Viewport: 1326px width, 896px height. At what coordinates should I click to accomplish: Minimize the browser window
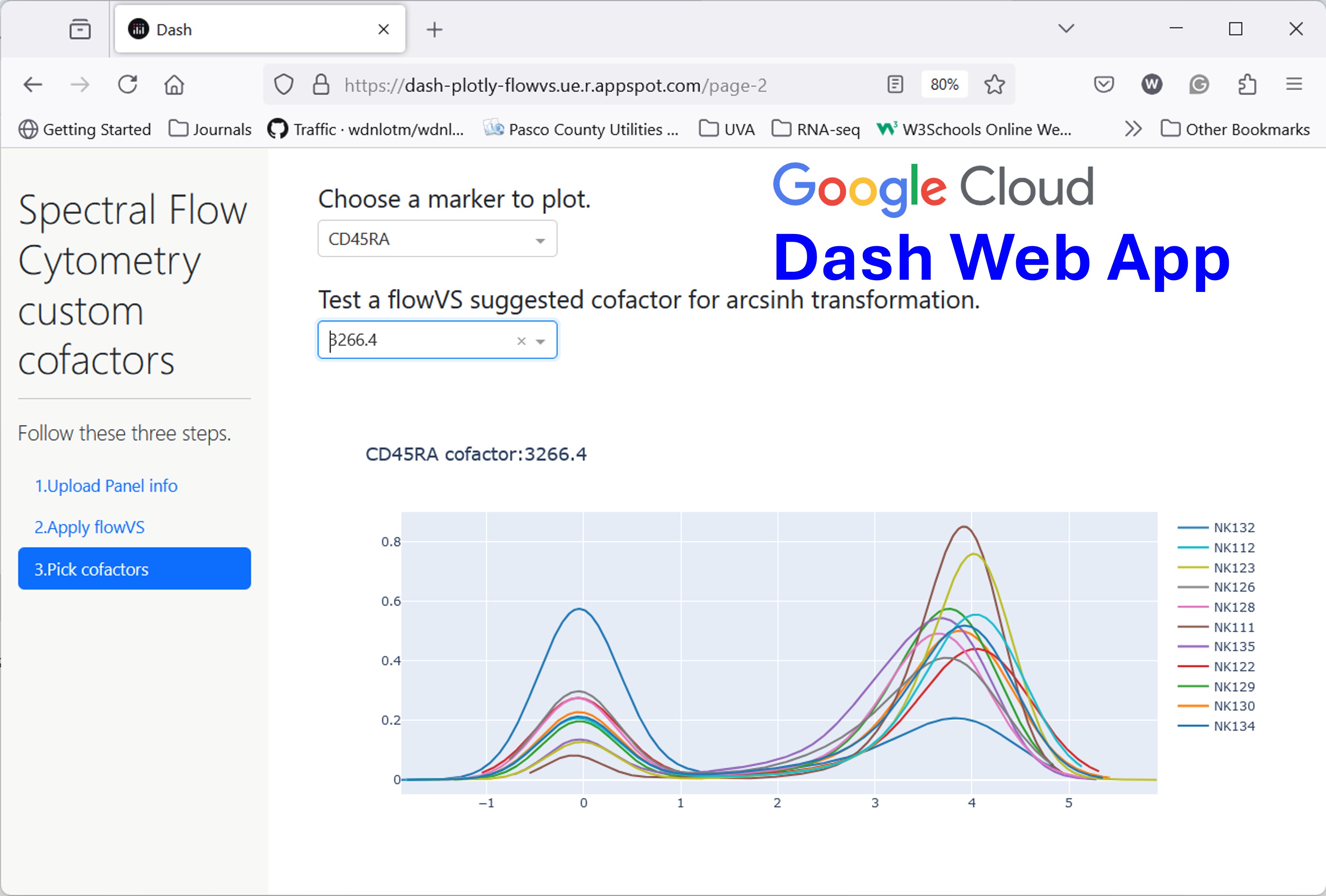point(1176,28)
